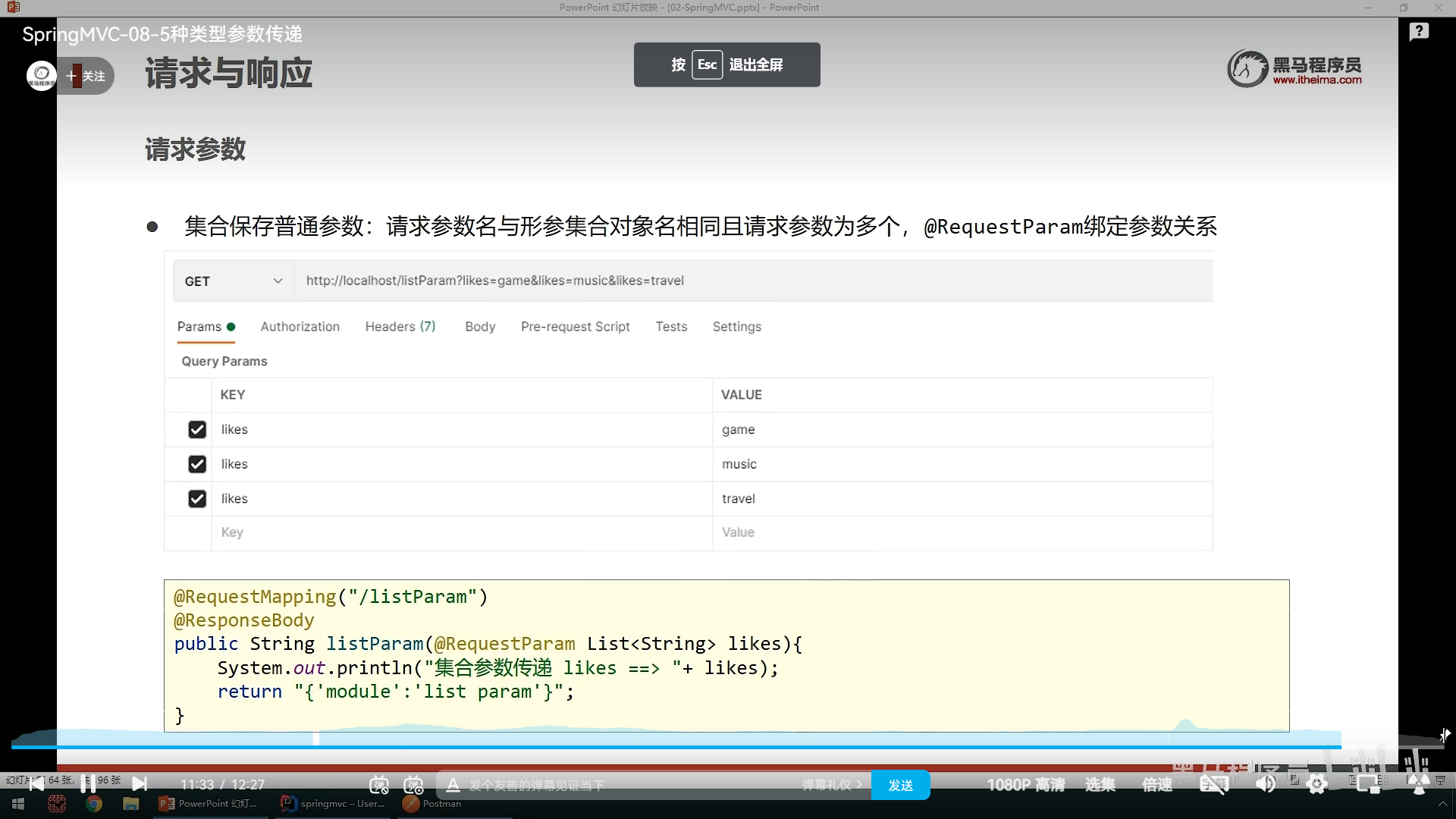
Task: Open the 1080P quality selector
Action: coord(1025,785)
